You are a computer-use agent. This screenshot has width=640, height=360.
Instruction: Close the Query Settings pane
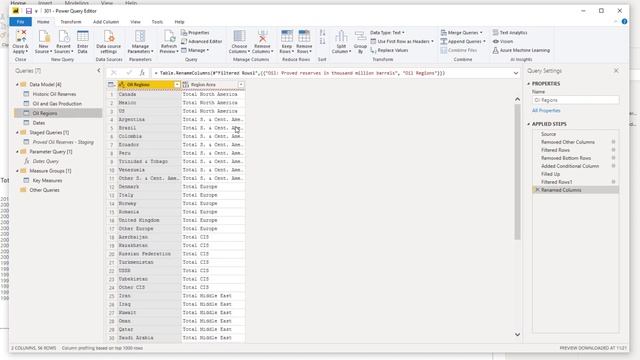(x=616, y=71)
